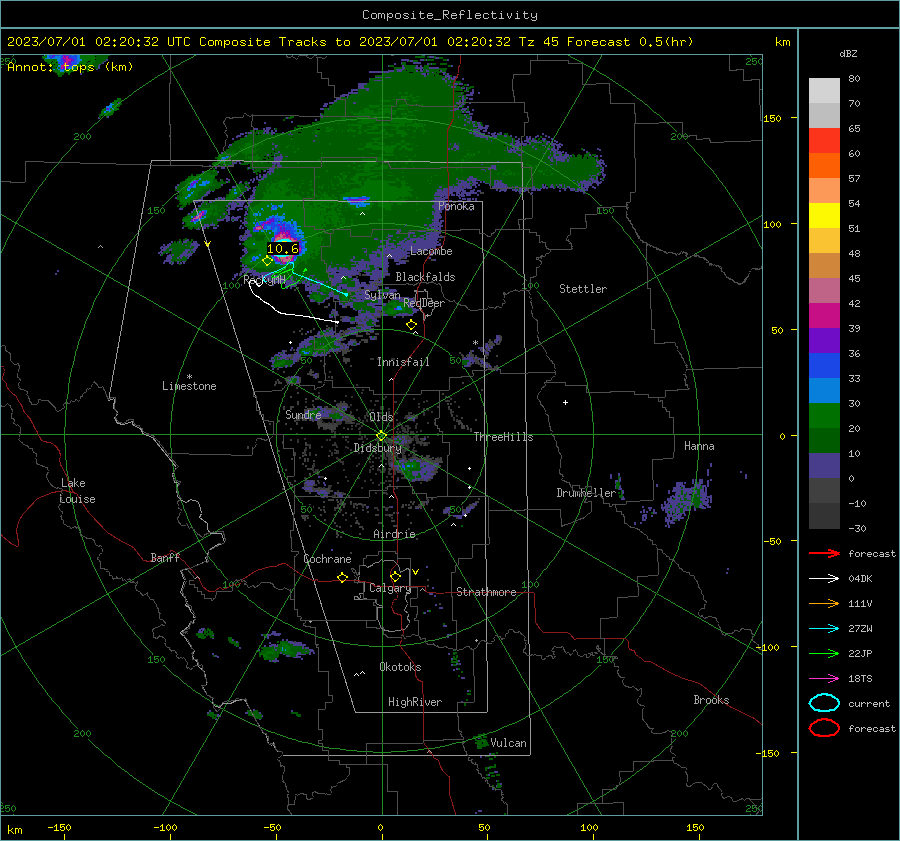Click the magenta 18TS arrow legend icon
Image resolution: width=900 pixels, height=841 pixels.
click(x=824, y=679)
